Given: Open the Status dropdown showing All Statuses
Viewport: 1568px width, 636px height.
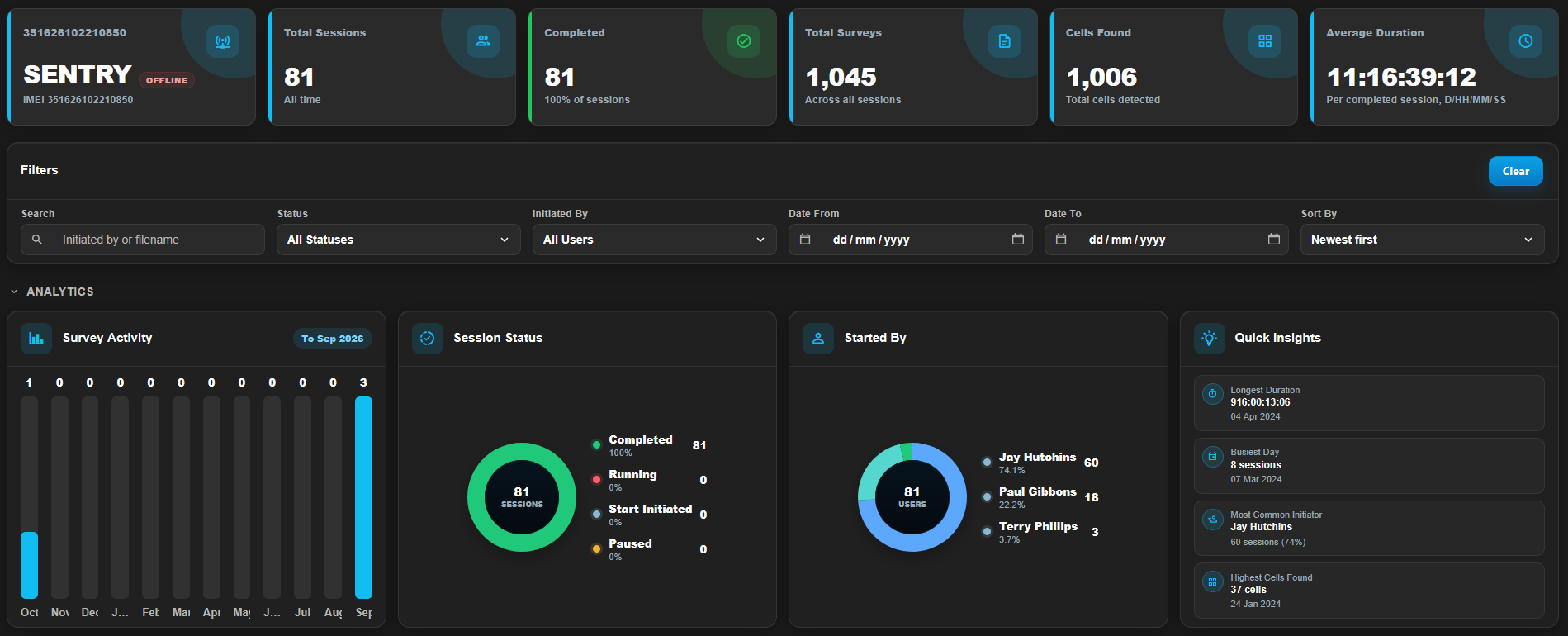Looking at the screenshot, I should 399,240.
